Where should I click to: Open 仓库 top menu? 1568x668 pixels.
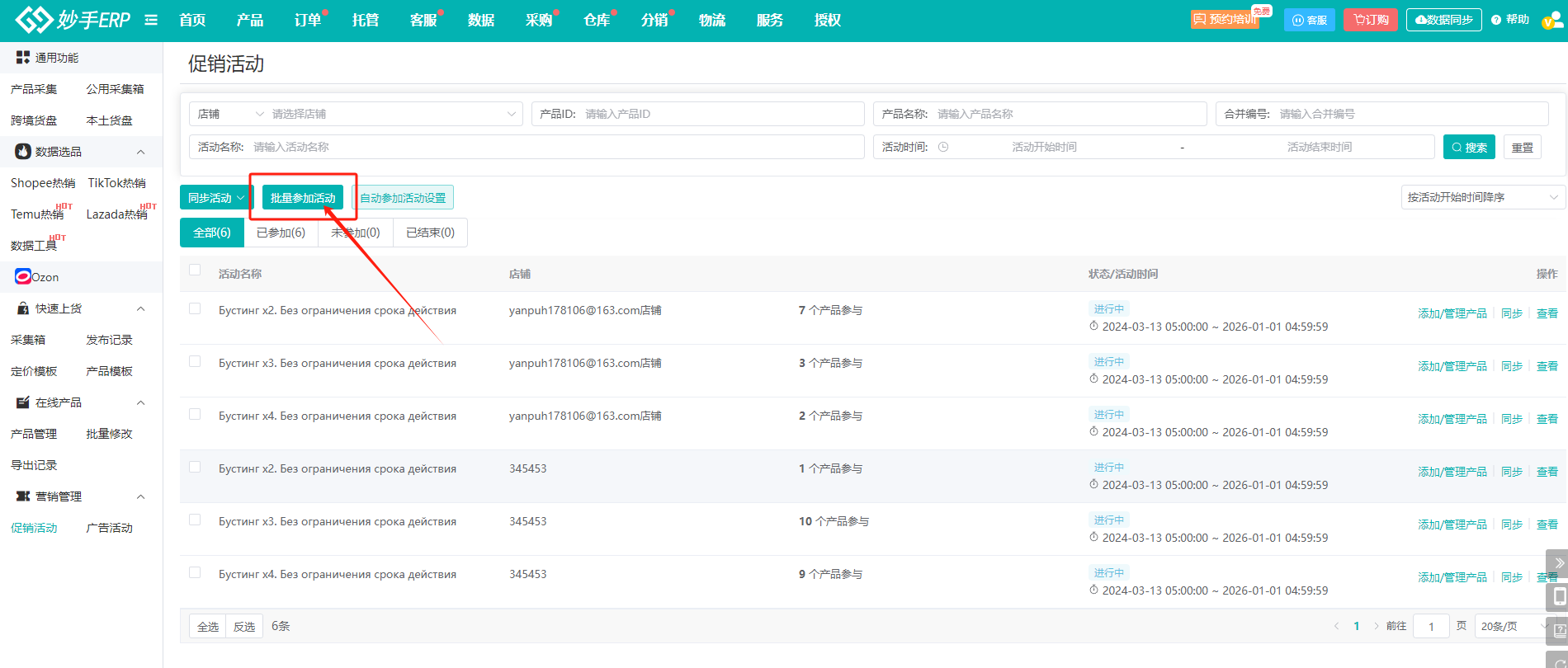(x=597, y=20)
